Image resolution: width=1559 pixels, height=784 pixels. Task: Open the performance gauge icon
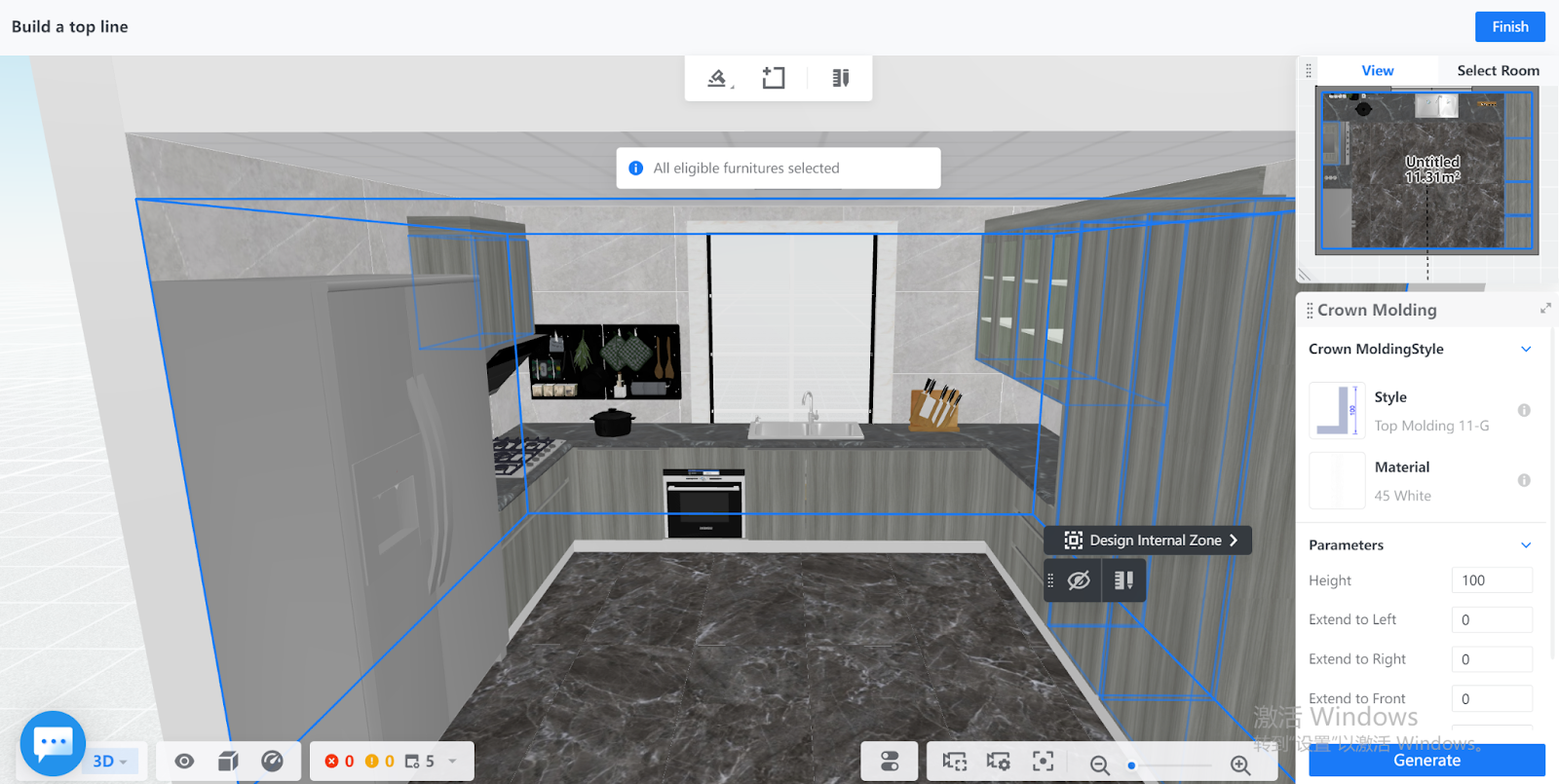point(272,762)
